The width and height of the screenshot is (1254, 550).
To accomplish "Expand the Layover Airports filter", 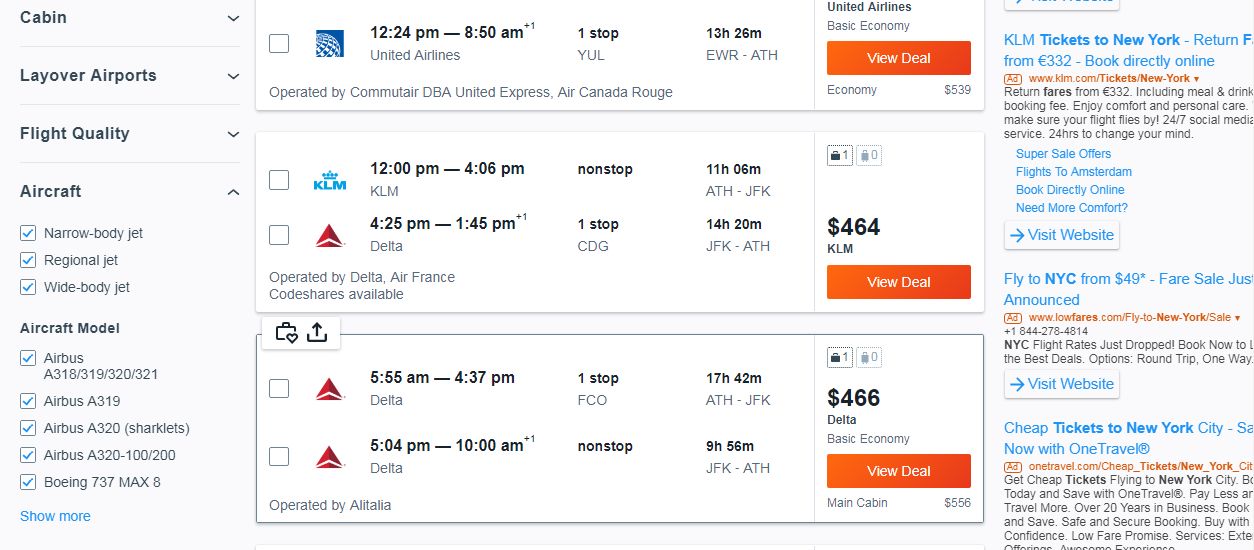I will click(130, 76).
